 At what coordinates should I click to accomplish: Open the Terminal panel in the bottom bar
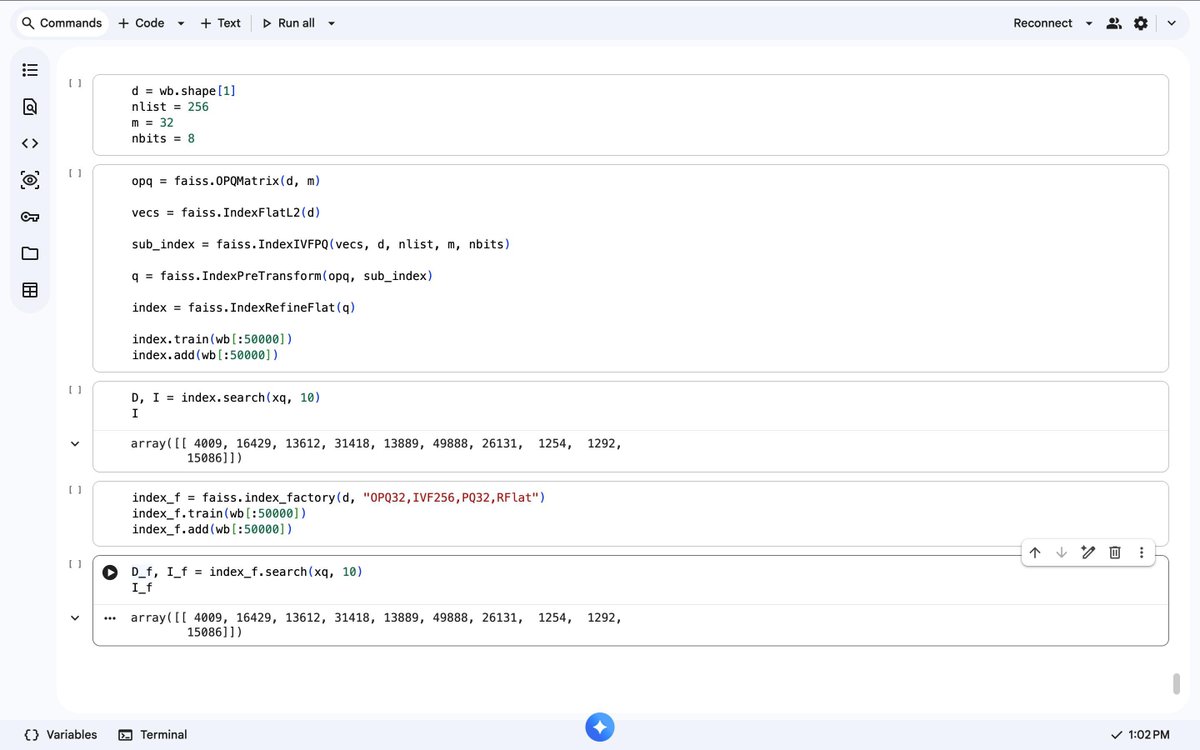(x=153, y=734)
